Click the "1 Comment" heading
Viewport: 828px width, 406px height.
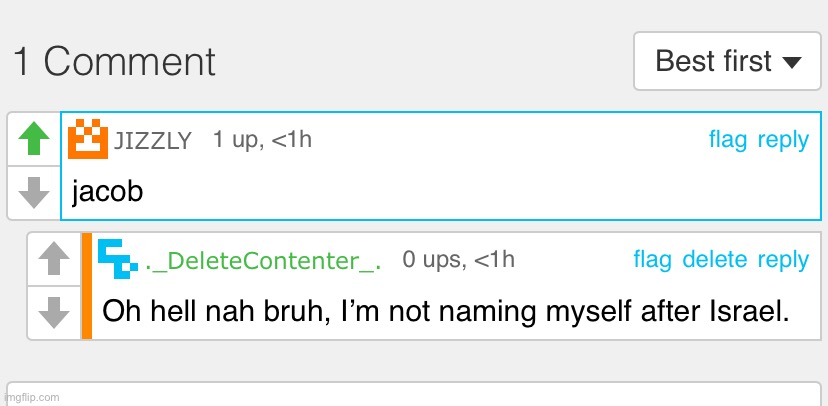[115, 62]
